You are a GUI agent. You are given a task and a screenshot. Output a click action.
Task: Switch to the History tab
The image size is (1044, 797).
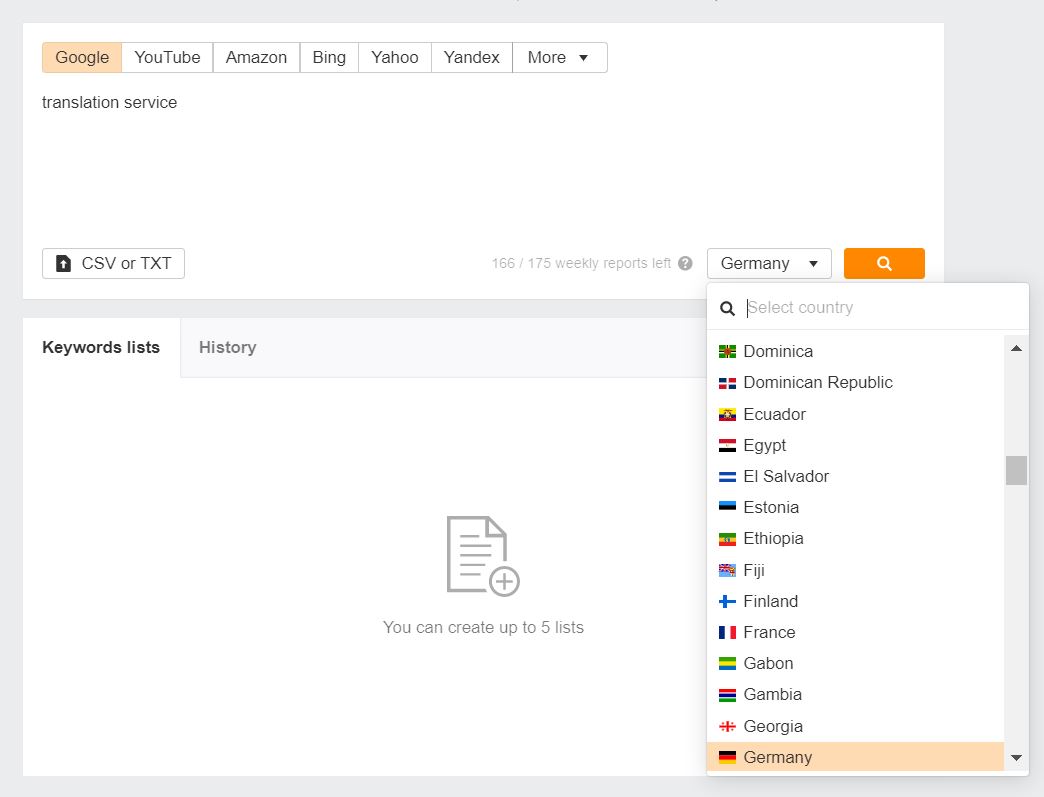click(x=227, y=347)
